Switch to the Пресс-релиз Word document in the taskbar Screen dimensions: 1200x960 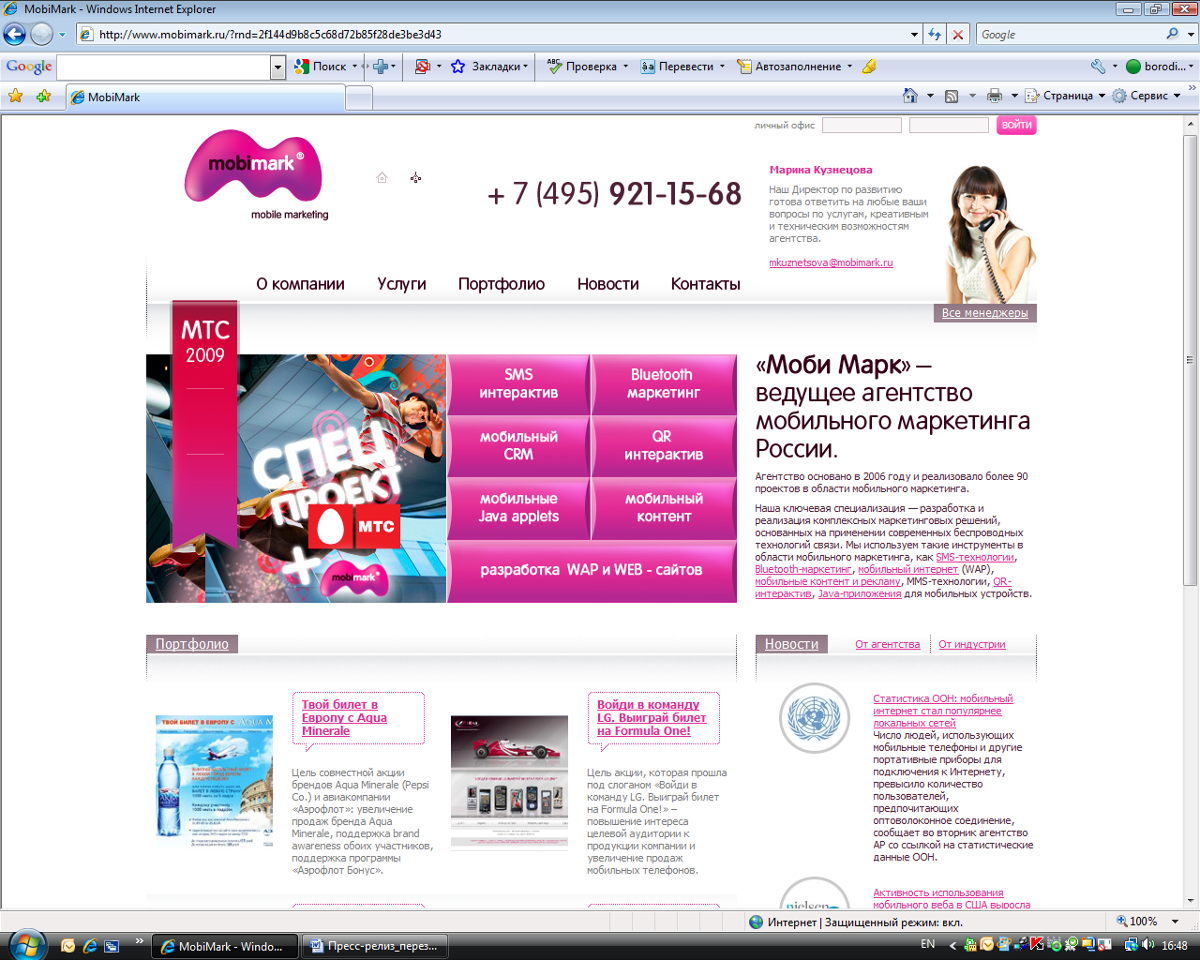375,946
